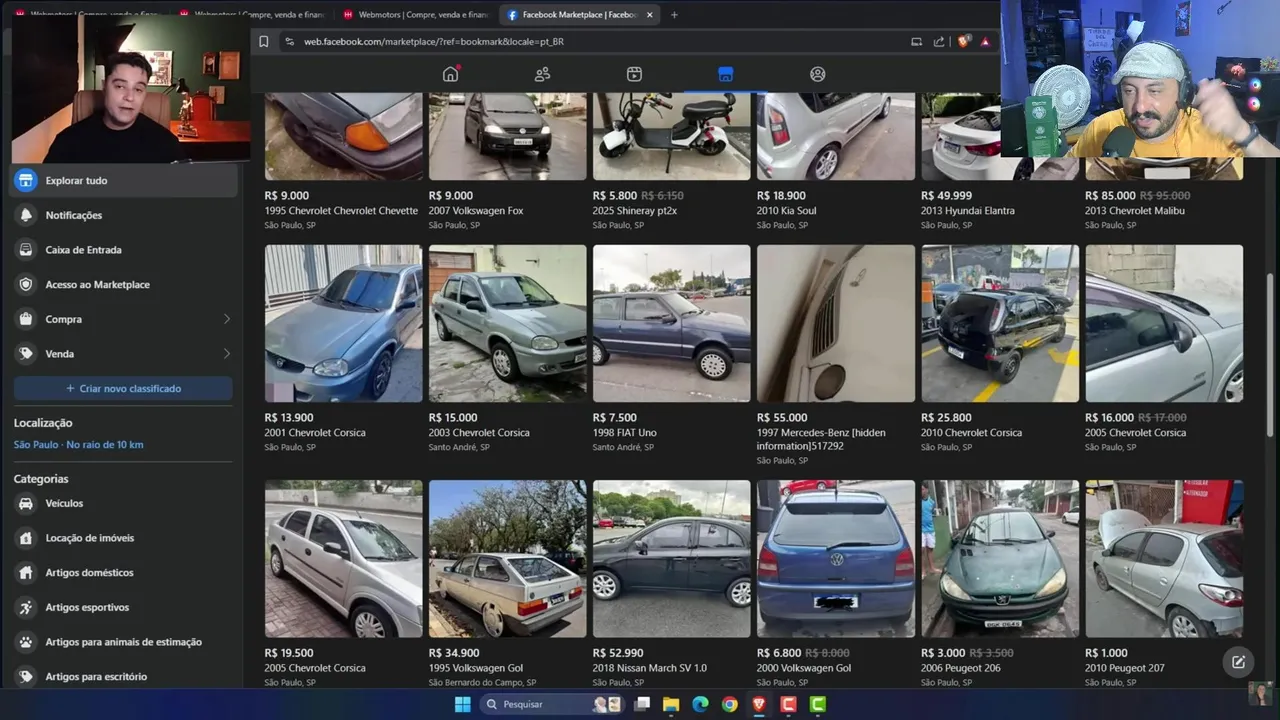Open listing 2001 Chevrolet Corsica R$ 13.900
Image resolution: width=1280 pixels, height=720 pixels.
click(343, 348)
